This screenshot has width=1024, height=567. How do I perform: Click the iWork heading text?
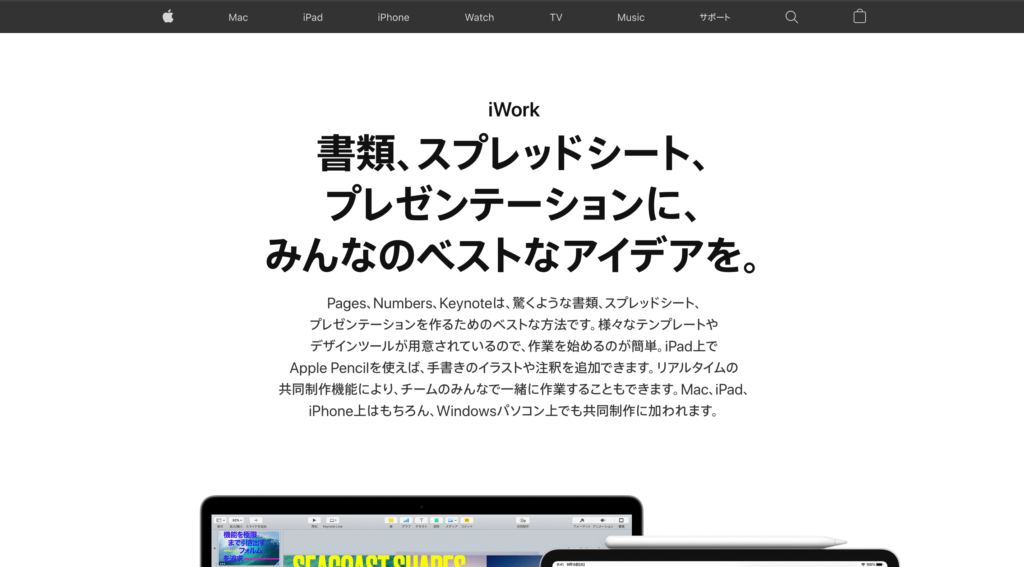(514, 110)
